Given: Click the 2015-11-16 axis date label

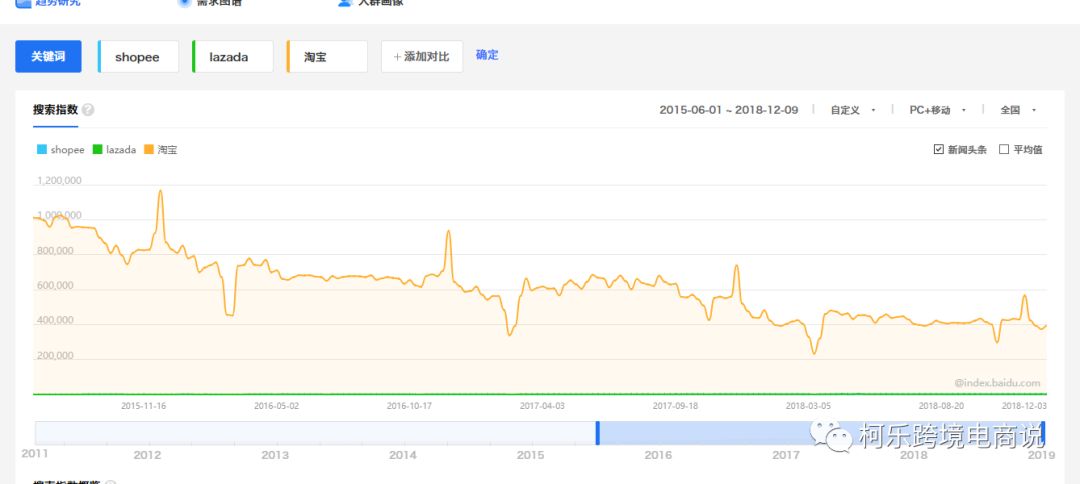Looking at the screenshot, I should [x=143, y=406].
